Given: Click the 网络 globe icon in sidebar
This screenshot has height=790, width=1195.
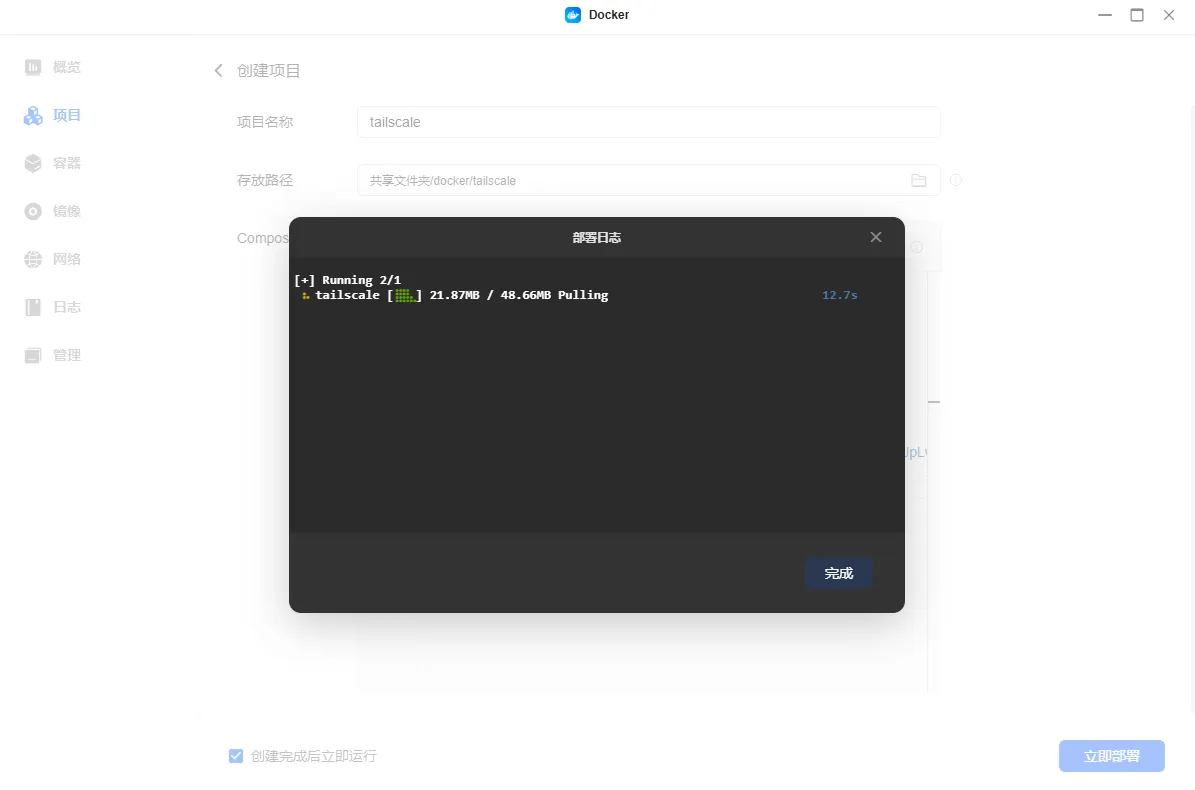Looking at the screenshot, I should [x=33, y=260].
